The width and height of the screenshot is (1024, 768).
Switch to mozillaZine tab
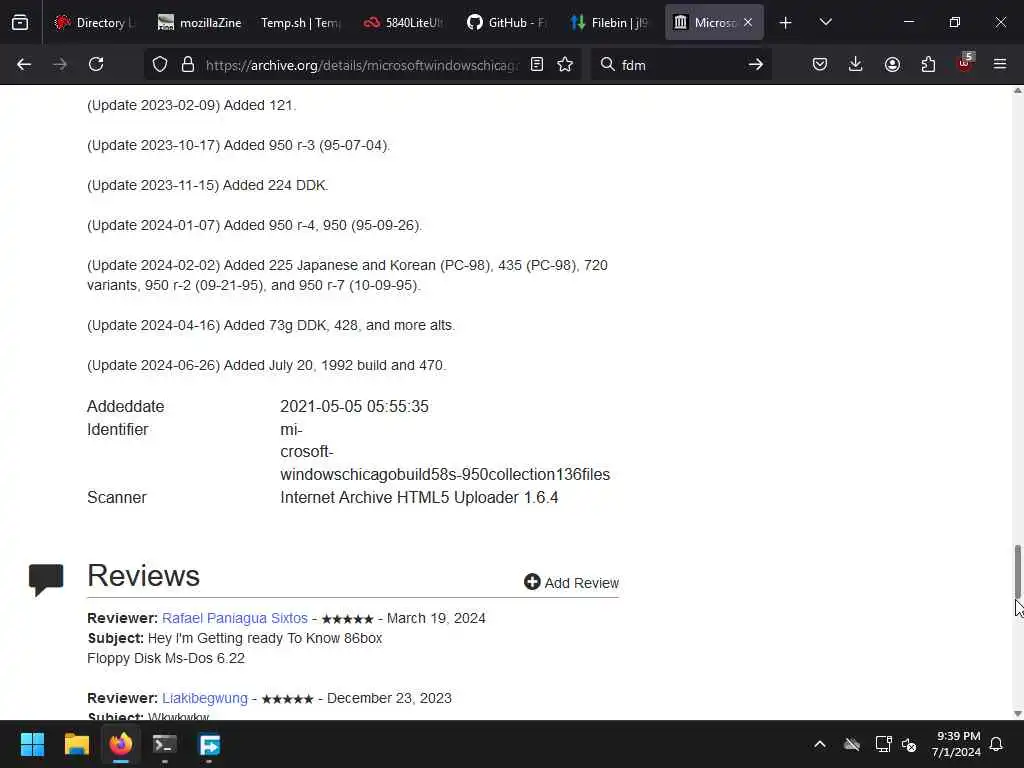[x=199, y=22]
